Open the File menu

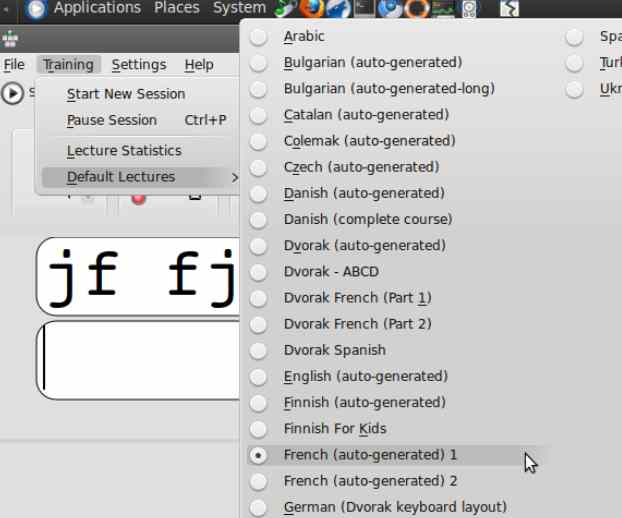[x=14, y=64]
